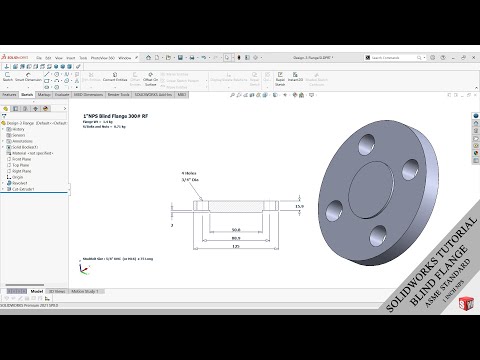This screenshot has height=360, width=480.
Task: Click the Undo icon
Action: pos(204,58)
